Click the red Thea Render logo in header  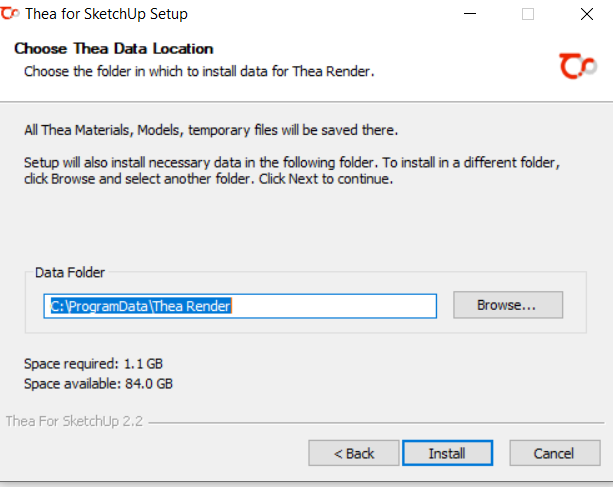point(577,66)
